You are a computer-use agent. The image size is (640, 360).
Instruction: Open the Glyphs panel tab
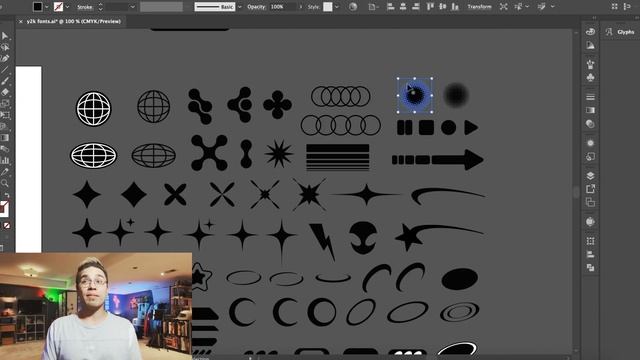(x=625, y=32)
